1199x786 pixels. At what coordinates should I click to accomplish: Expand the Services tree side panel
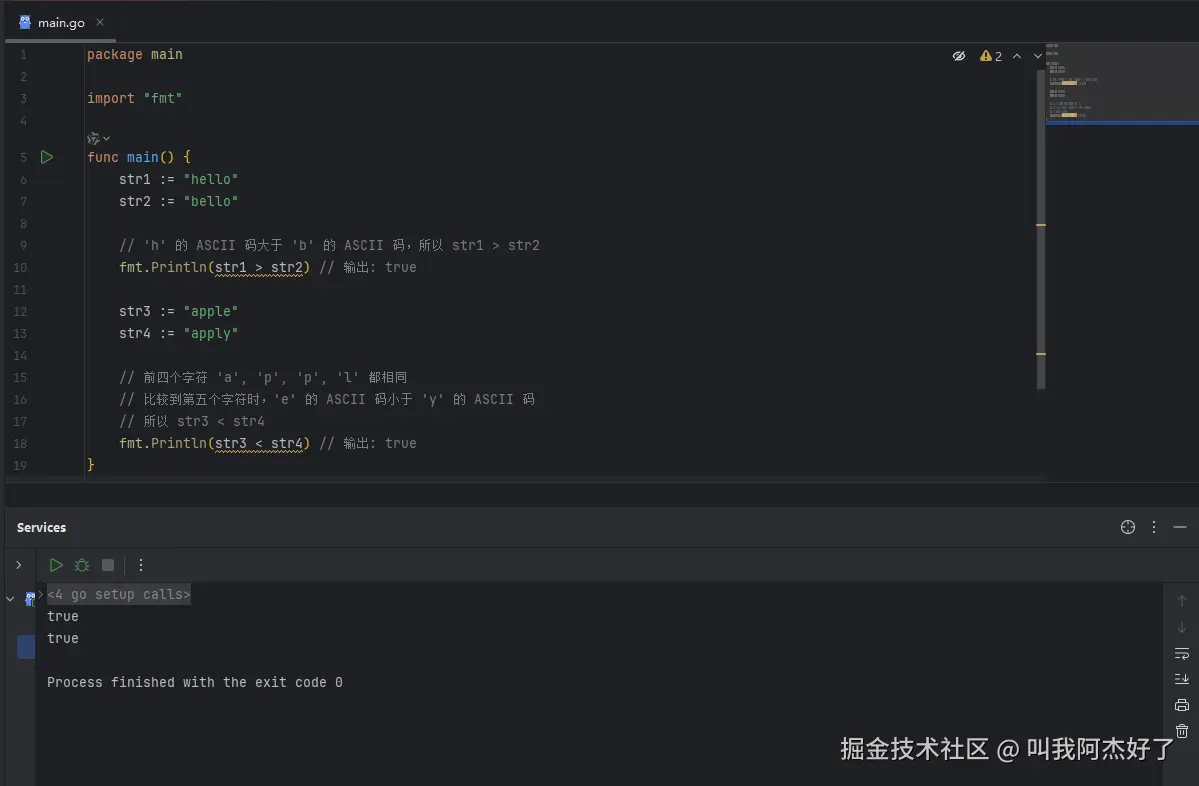18,565
